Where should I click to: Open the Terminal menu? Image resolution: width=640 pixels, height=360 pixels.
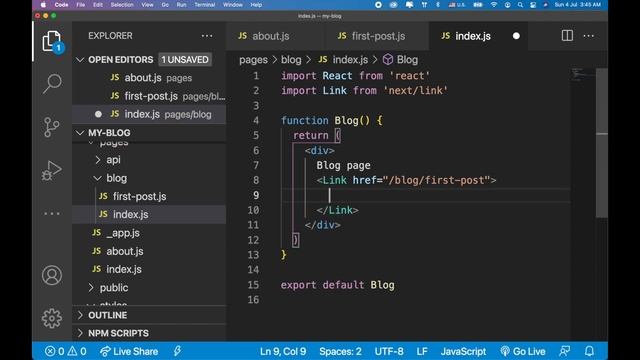204,5
